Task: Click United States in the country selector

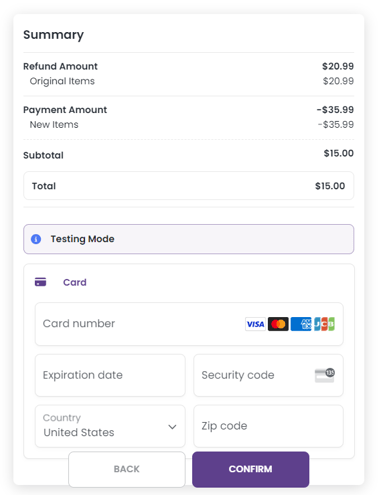Action: [x=79, y=432]
